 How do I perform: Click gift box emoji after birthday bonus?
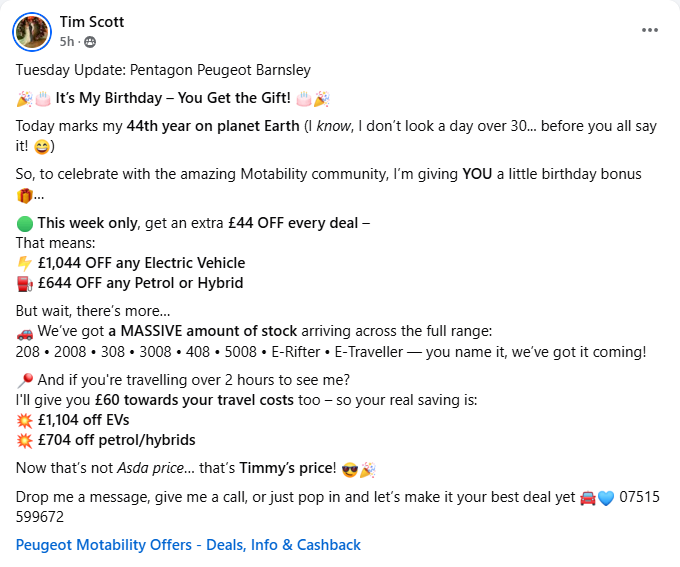24,194
